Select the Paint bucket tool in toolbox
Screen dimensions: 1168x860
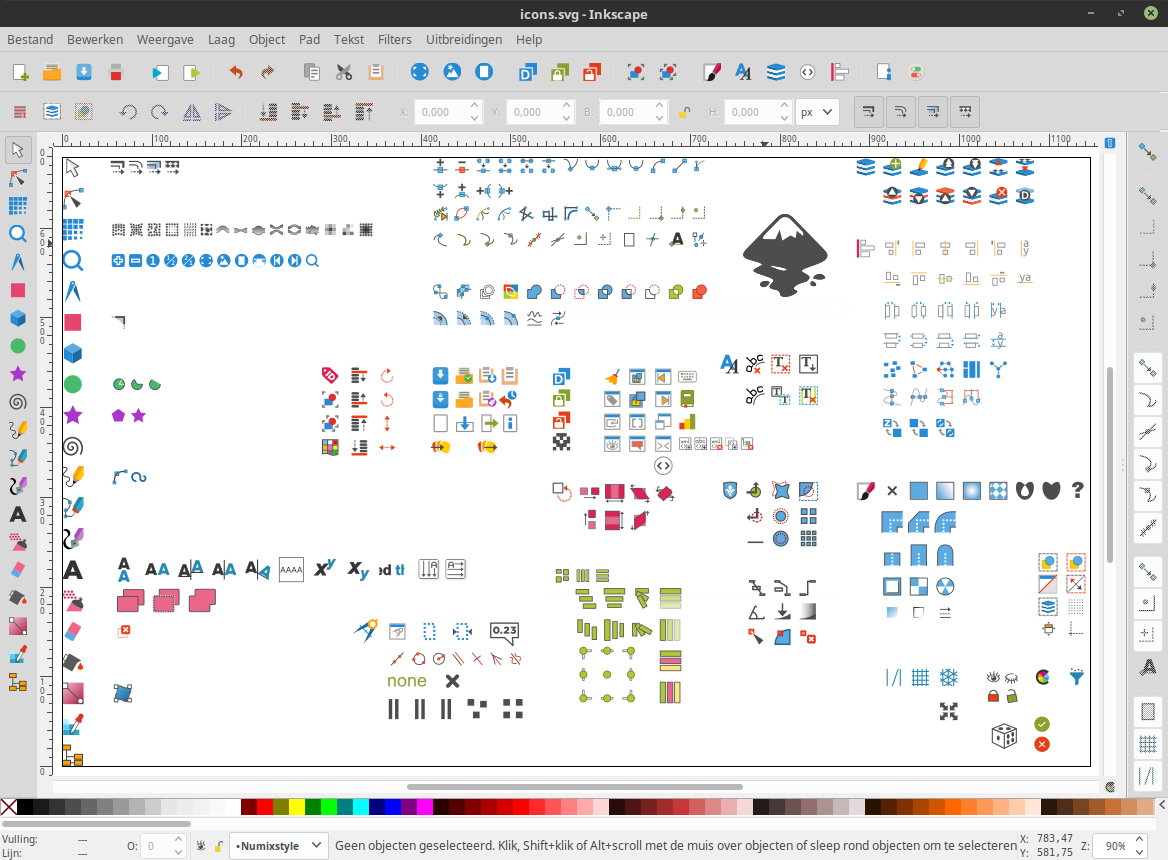[18, 598]
